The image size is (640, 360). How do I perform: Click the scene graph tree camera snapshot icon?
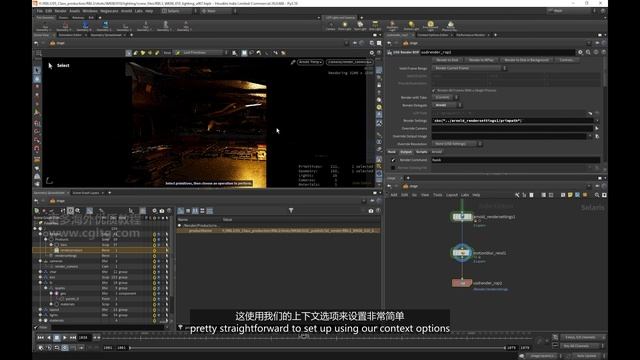162,211
